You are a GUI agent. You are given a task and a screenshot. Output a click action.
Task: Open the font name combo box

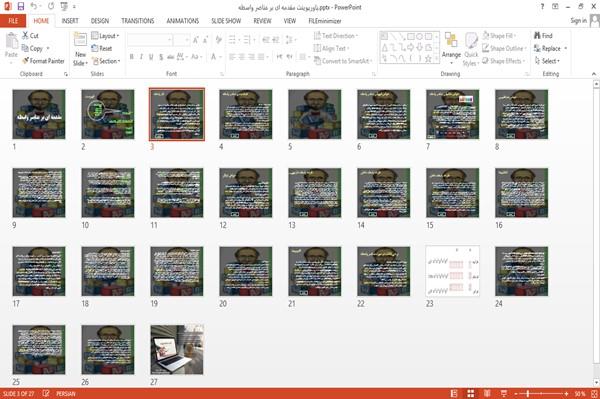[149, 40]
